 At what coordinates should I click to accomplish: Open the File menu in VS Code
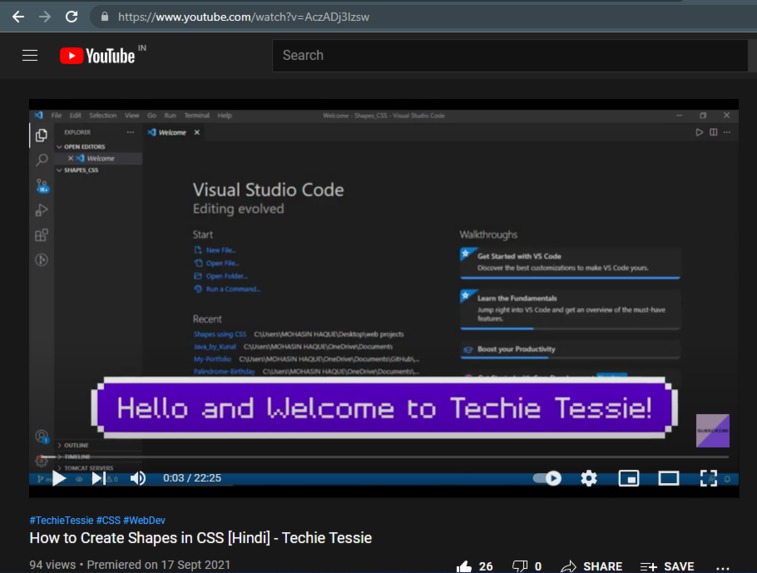click(56, 115)
